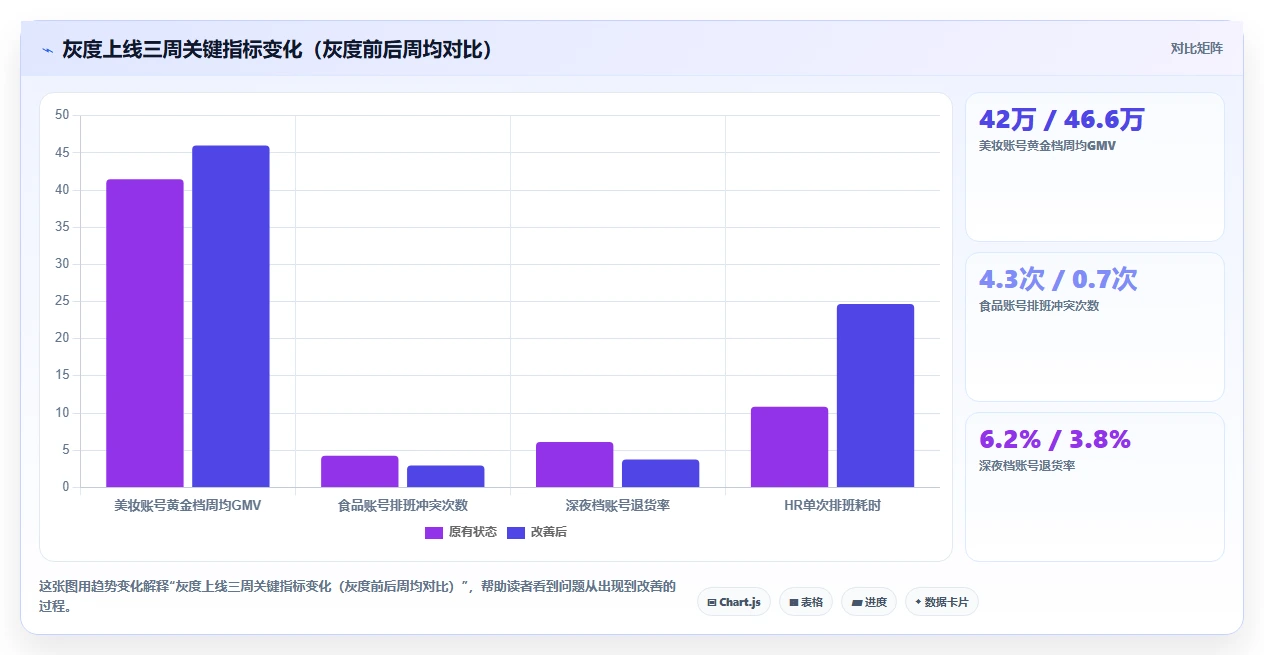This screenshot has width=1264, height=655.
Task: Click the purple HR单次排班耗时 bar
Action: [x=790, y=447]
